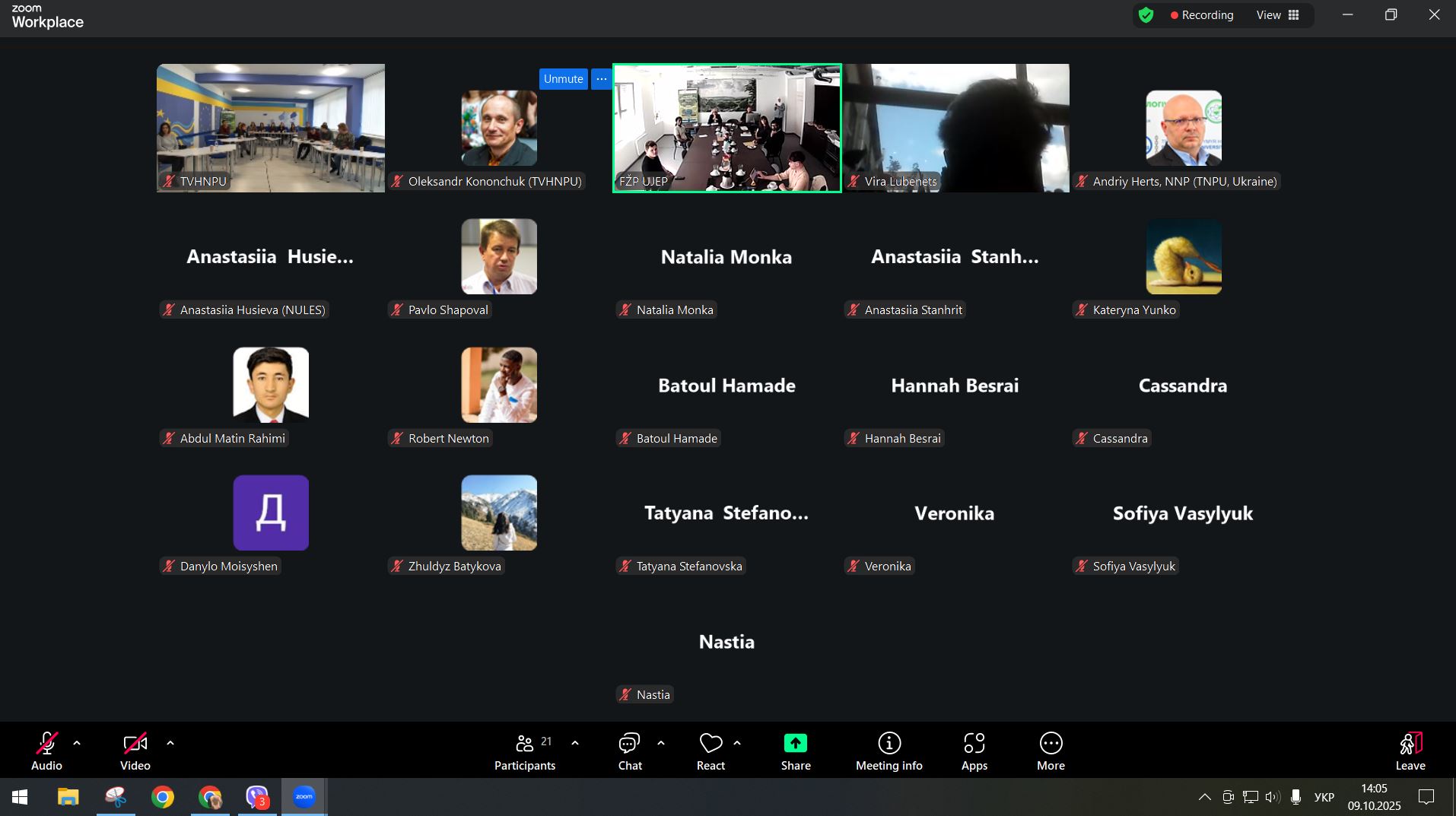Open the More options menu

1051,751
